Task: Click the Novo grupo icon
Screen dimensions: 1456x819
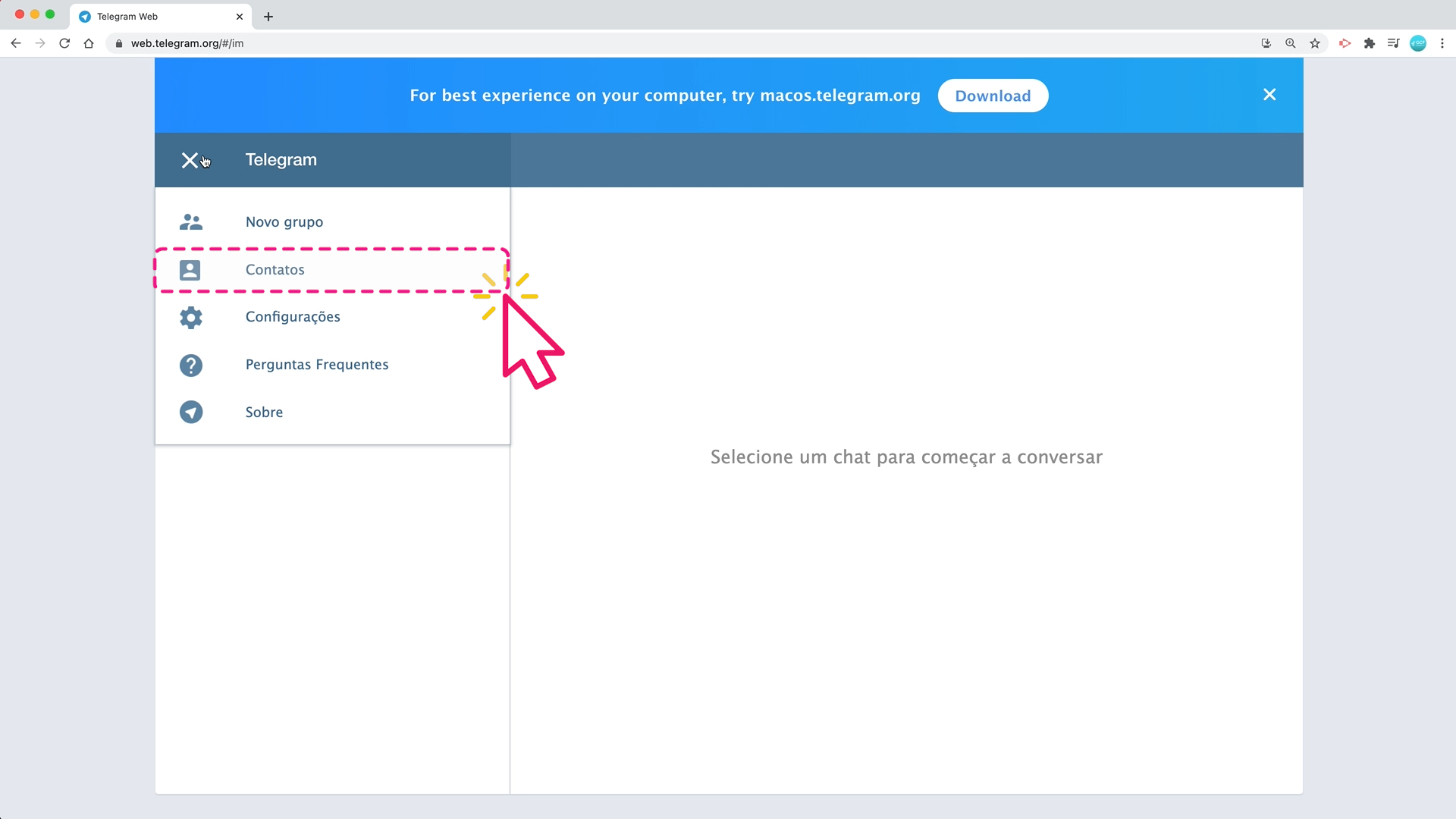Action: pyautogui.click(x=190, y=221)
